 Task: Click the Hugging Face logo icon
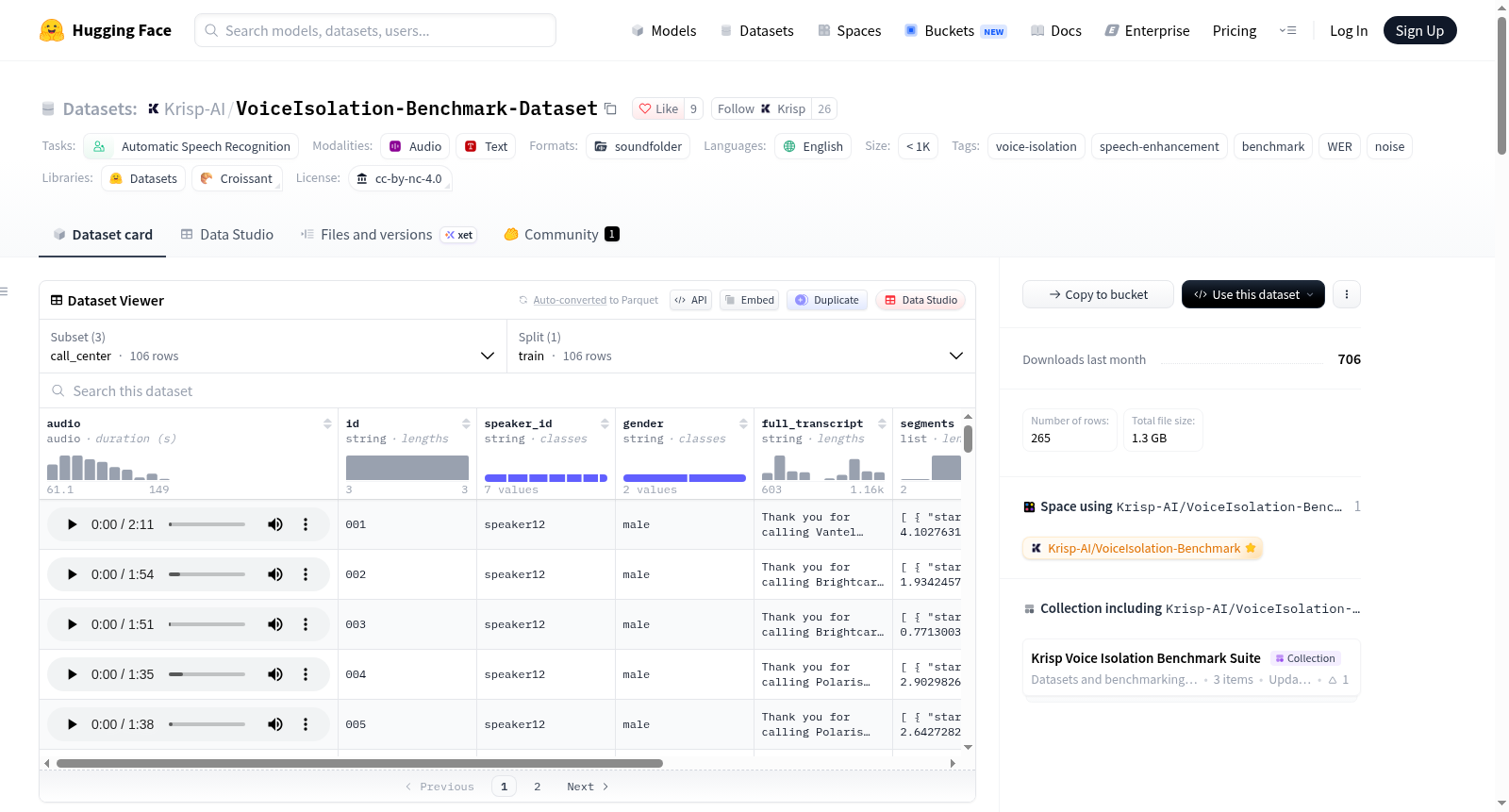[52, 30]
